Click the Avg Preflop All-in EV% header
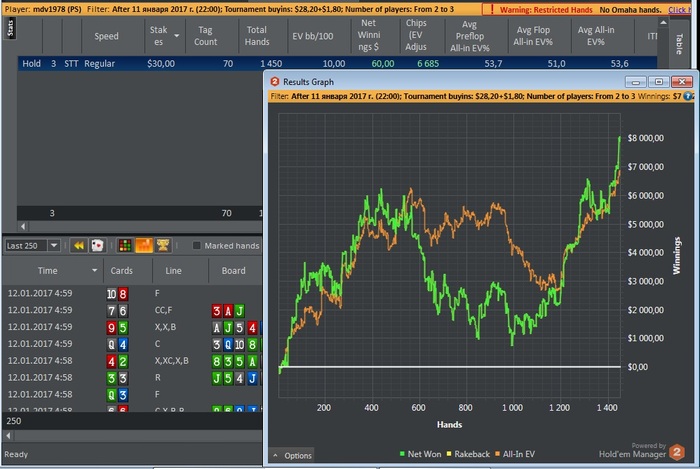Screen dimensions: 700x469 [x=470, y=36]
